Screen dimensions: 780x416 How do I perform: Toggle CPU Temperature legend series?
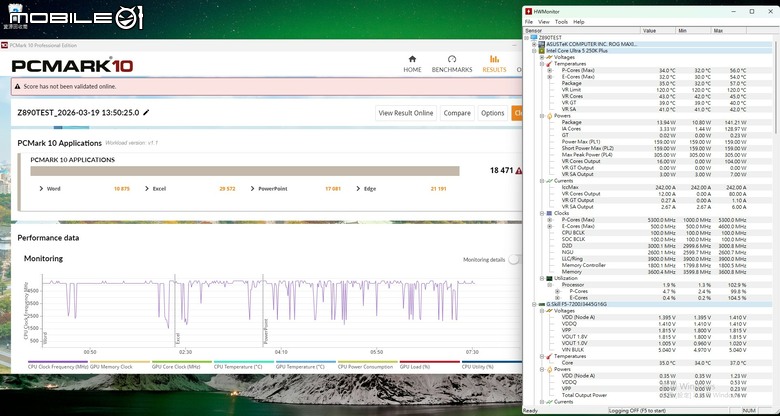coord(244,366)
